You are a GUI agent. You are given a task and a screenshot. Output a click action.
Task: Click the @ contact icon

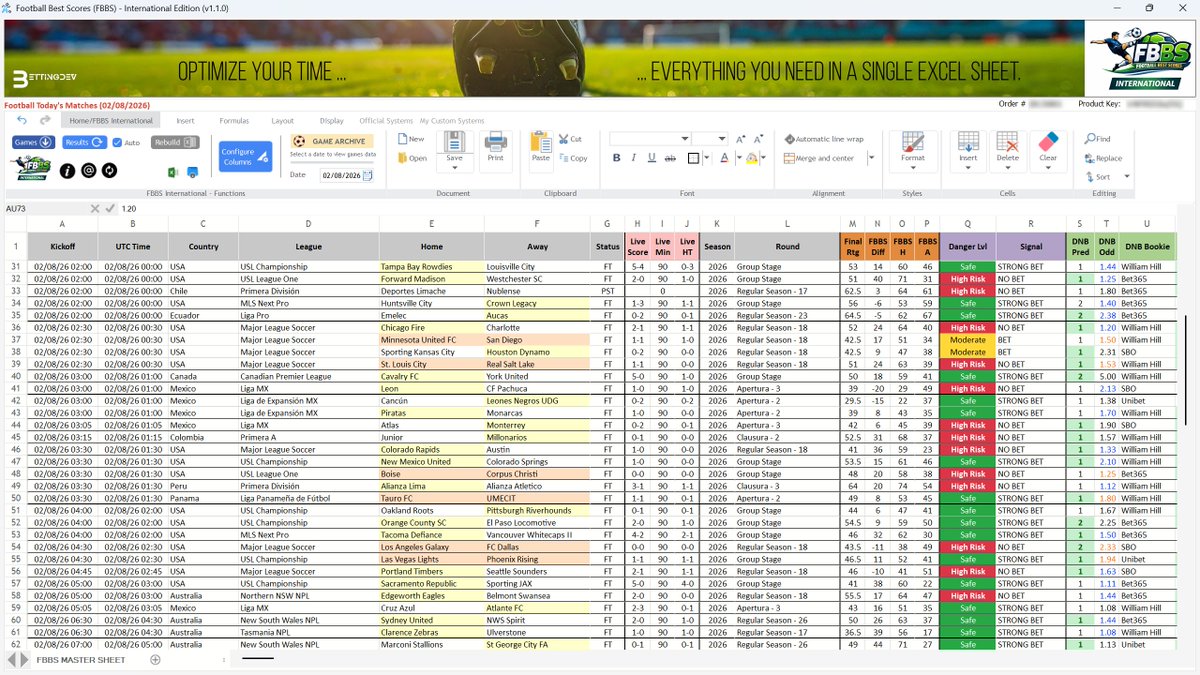89,171
